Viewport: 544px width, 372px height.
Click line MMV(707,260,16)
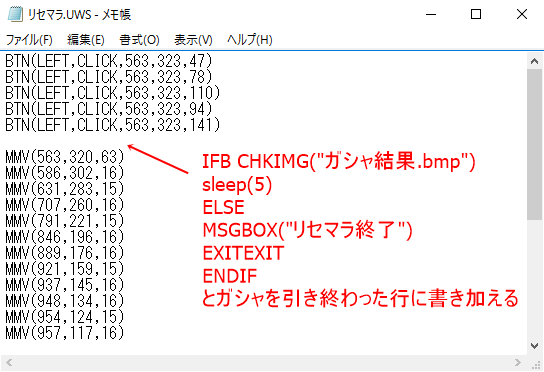pos(65,205)
